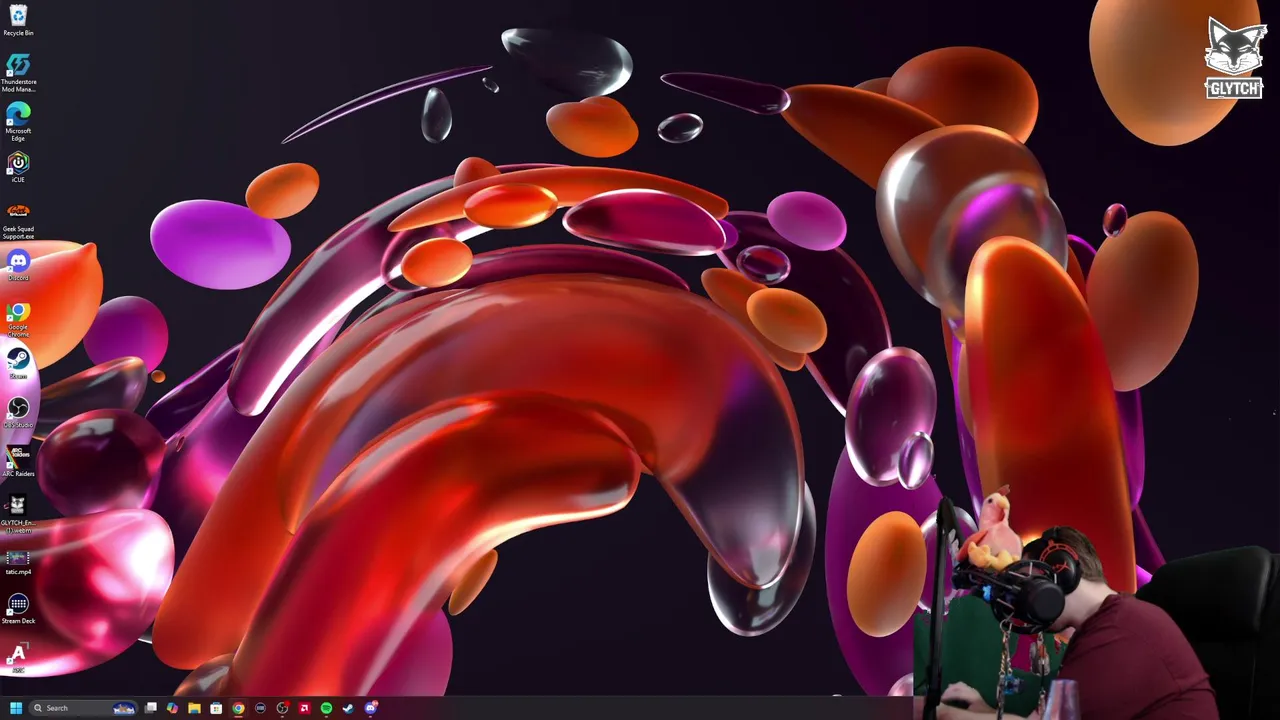Click the taskbar Search box
Screen dimensions: 1280x720
[x=83, y=708]
